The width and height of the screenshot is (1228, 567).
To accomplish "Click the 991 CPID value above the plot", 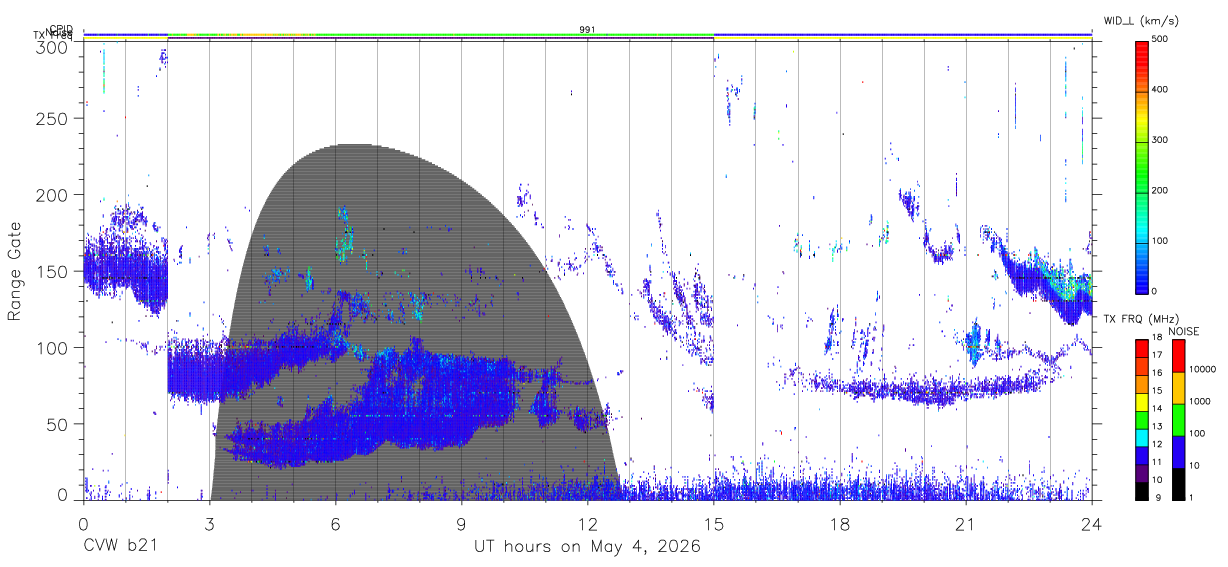I will 587,30.
